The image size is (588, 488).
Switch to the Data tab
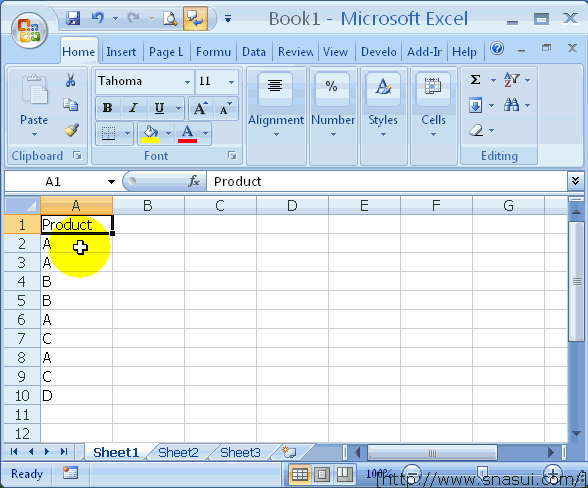tap(254, 52)
